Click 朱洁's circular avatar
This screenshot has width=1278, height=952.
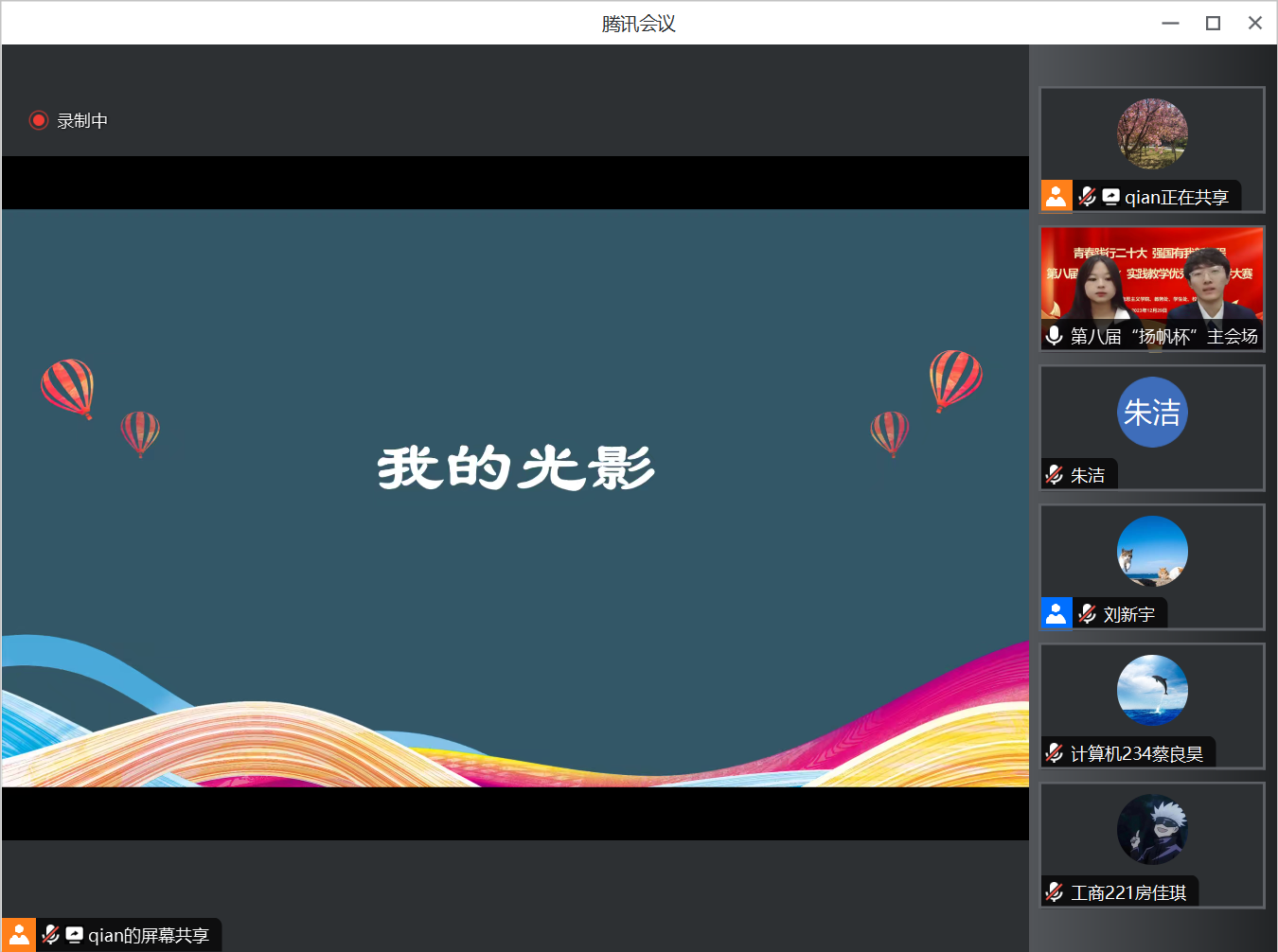(x=1151, y=412)
